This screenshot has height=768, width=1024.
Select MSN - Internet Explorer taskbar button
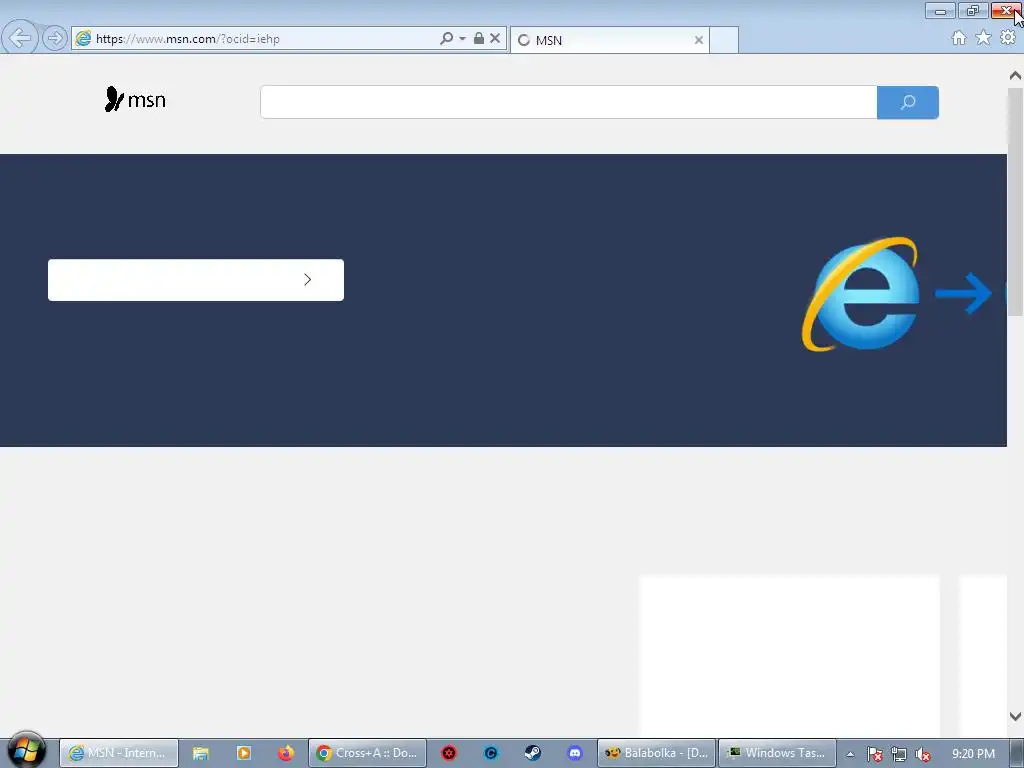pyautogui.click(x=119, y=753)
